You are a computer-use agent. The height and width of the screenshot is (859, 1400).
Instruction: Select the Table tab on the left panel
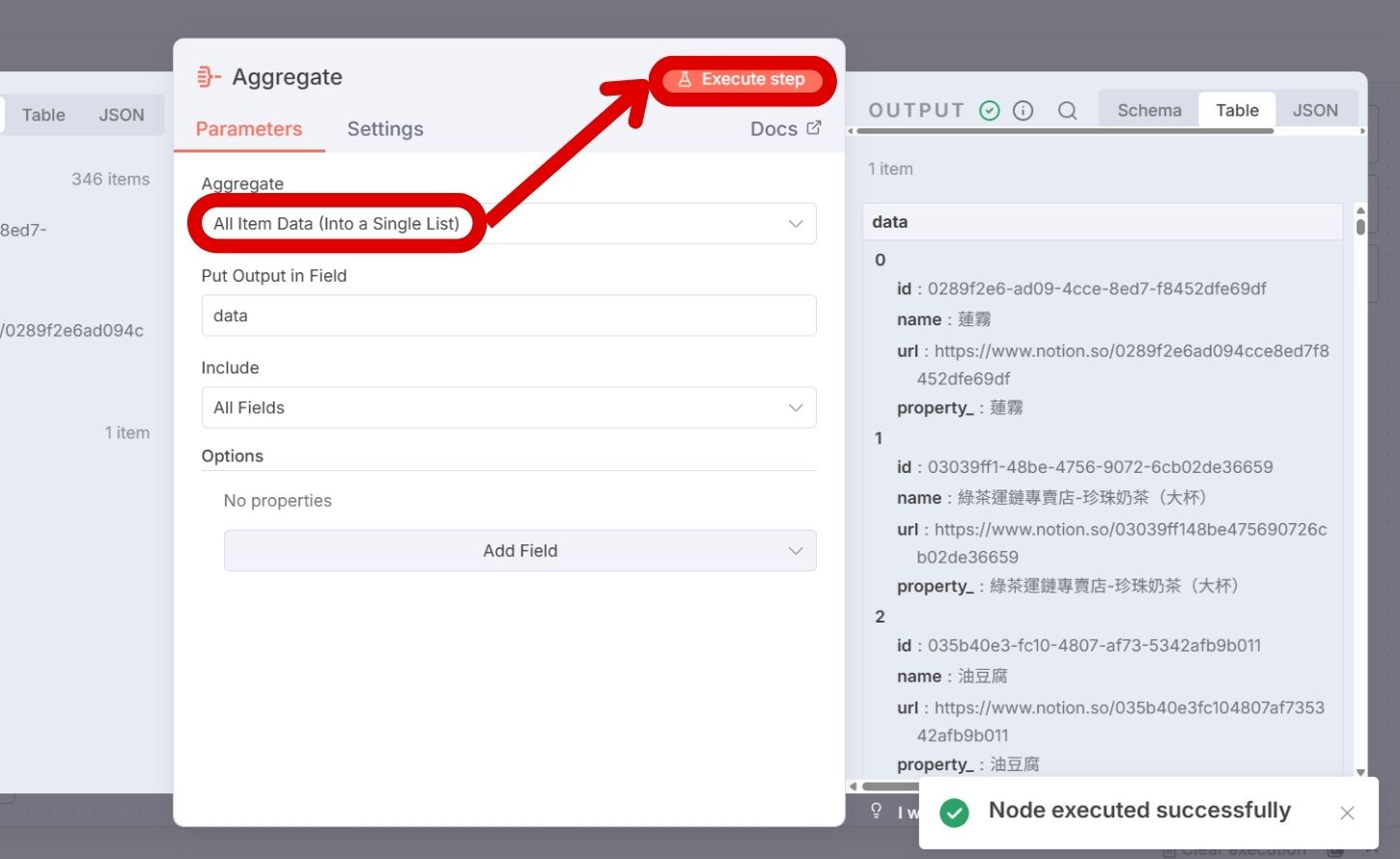[42, 114]
